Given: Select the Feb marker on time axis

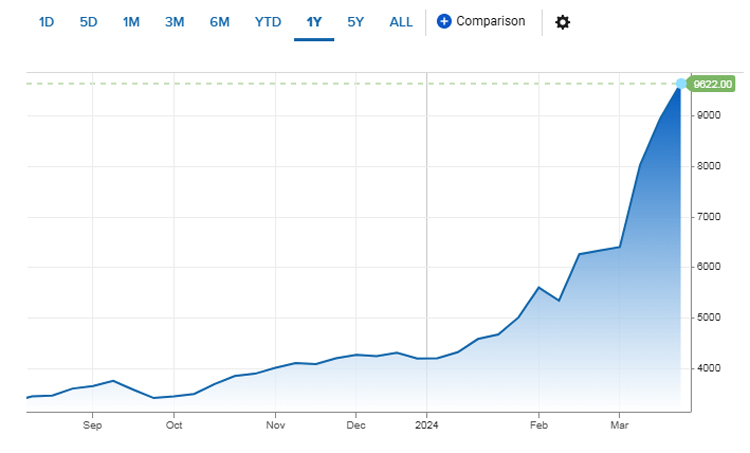Looking at the screenshot, I should pos(538,424).
